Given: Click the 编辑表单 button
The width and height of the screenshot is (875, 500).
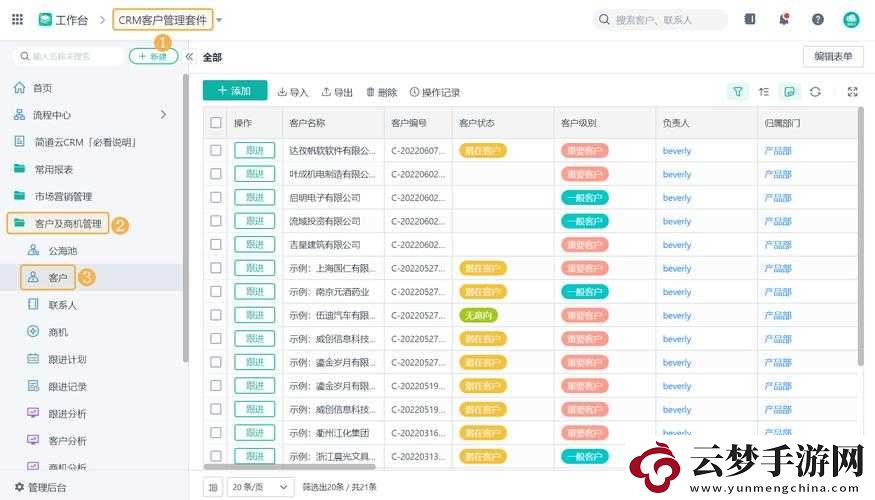Looking at the screenshot, I should (x=833, y=56).
